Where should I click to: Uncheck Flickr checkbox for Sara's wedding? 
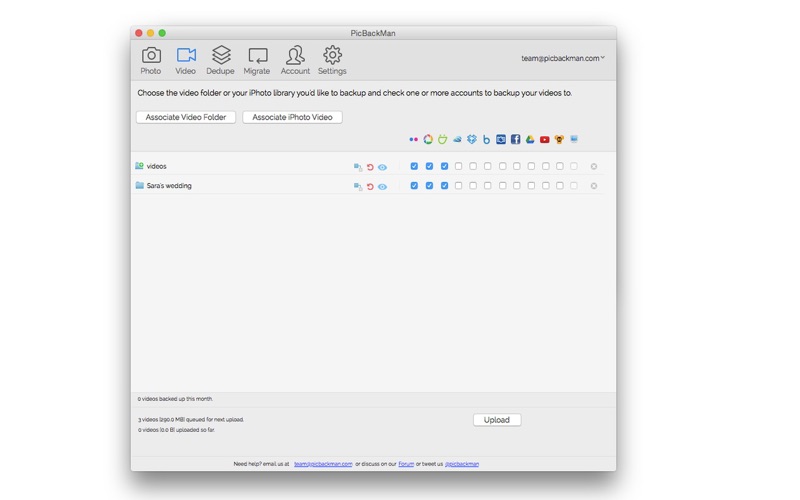(414, 185)
